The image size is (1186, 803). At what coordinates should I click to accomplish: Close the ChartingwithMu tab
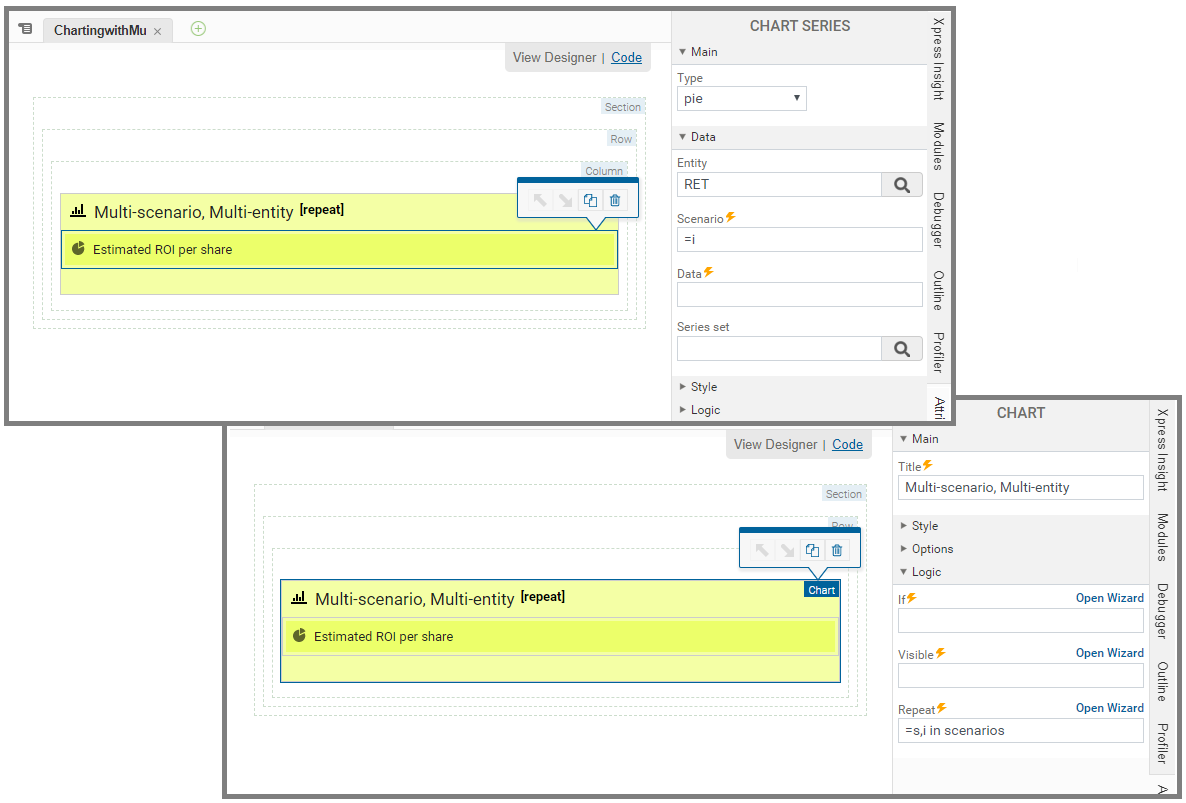coord(157,32)
